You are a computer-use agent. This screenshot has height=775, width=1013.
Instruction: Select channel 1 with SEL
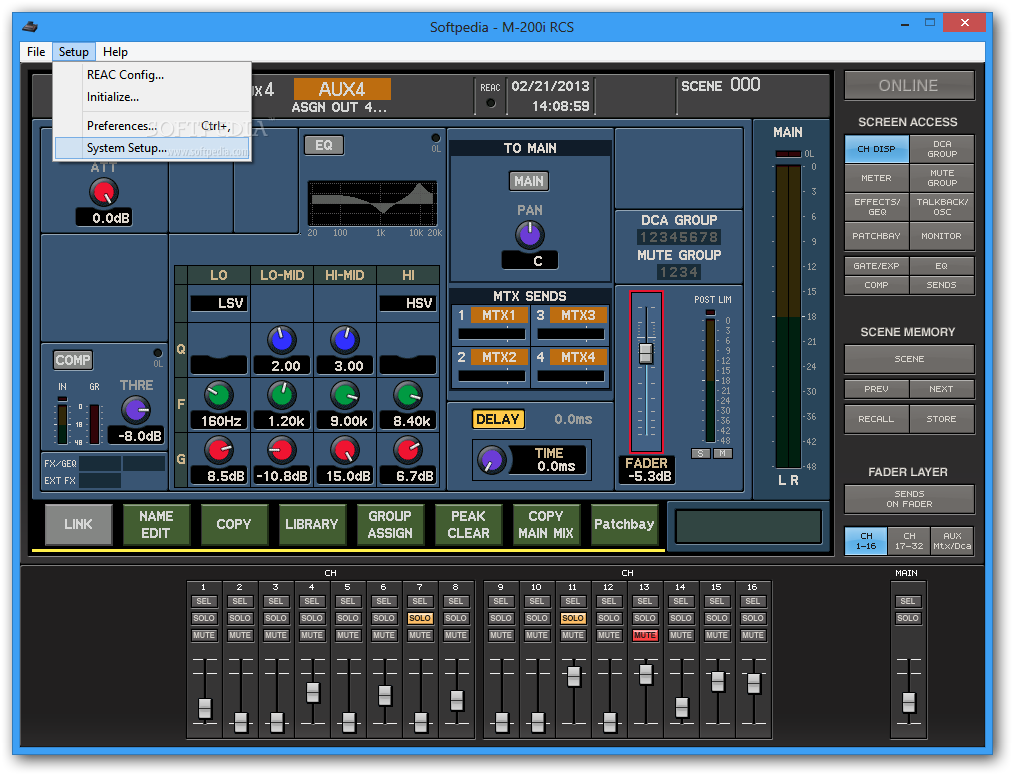pyautogui.click(x=204, y=601)
